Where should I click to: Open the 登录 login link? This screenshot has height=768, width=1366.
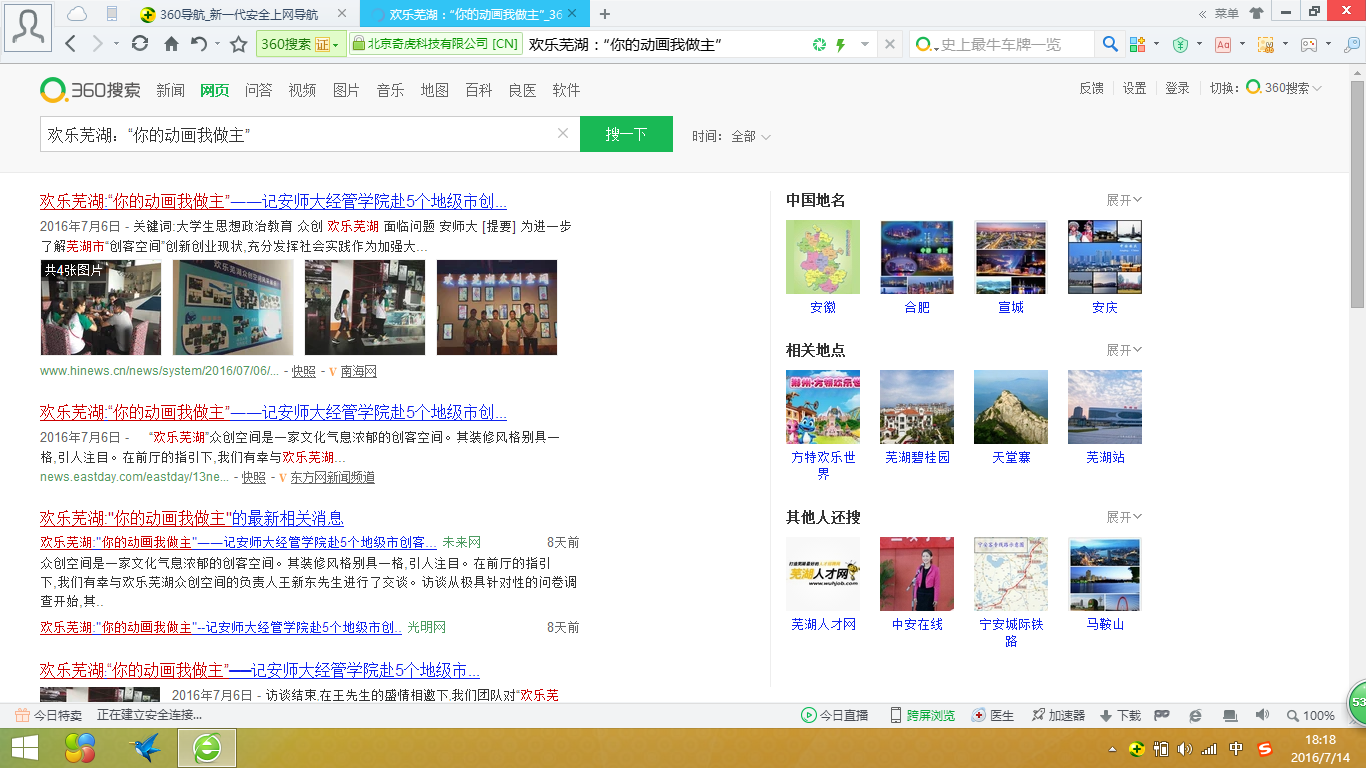coord(1177,88)
